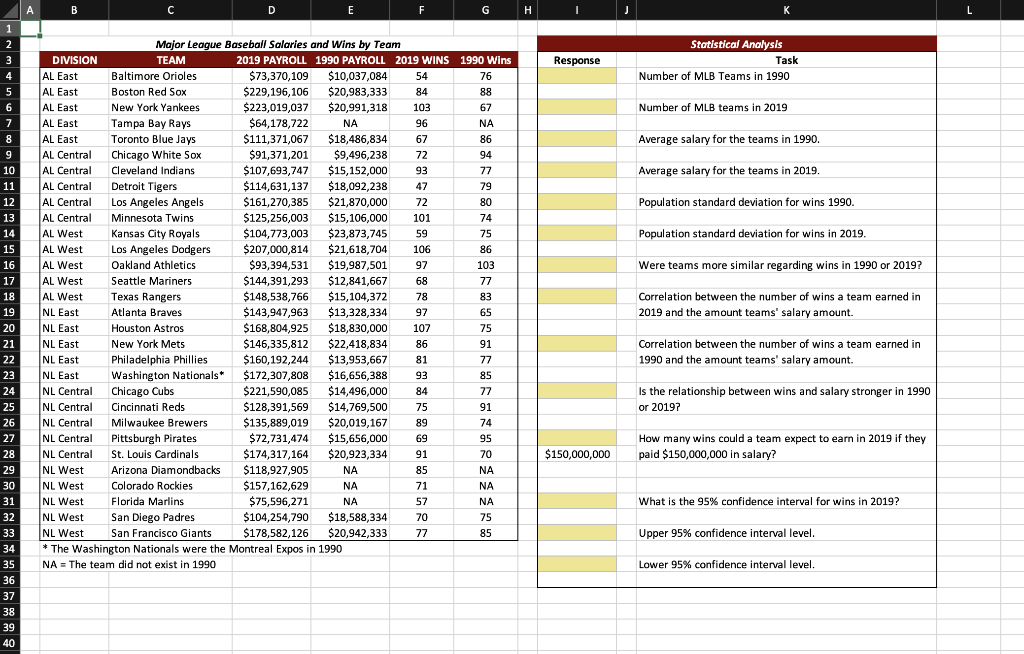Click response cell for teams more similar question
The image size is (1024, 654).
(x=577, y=265)
